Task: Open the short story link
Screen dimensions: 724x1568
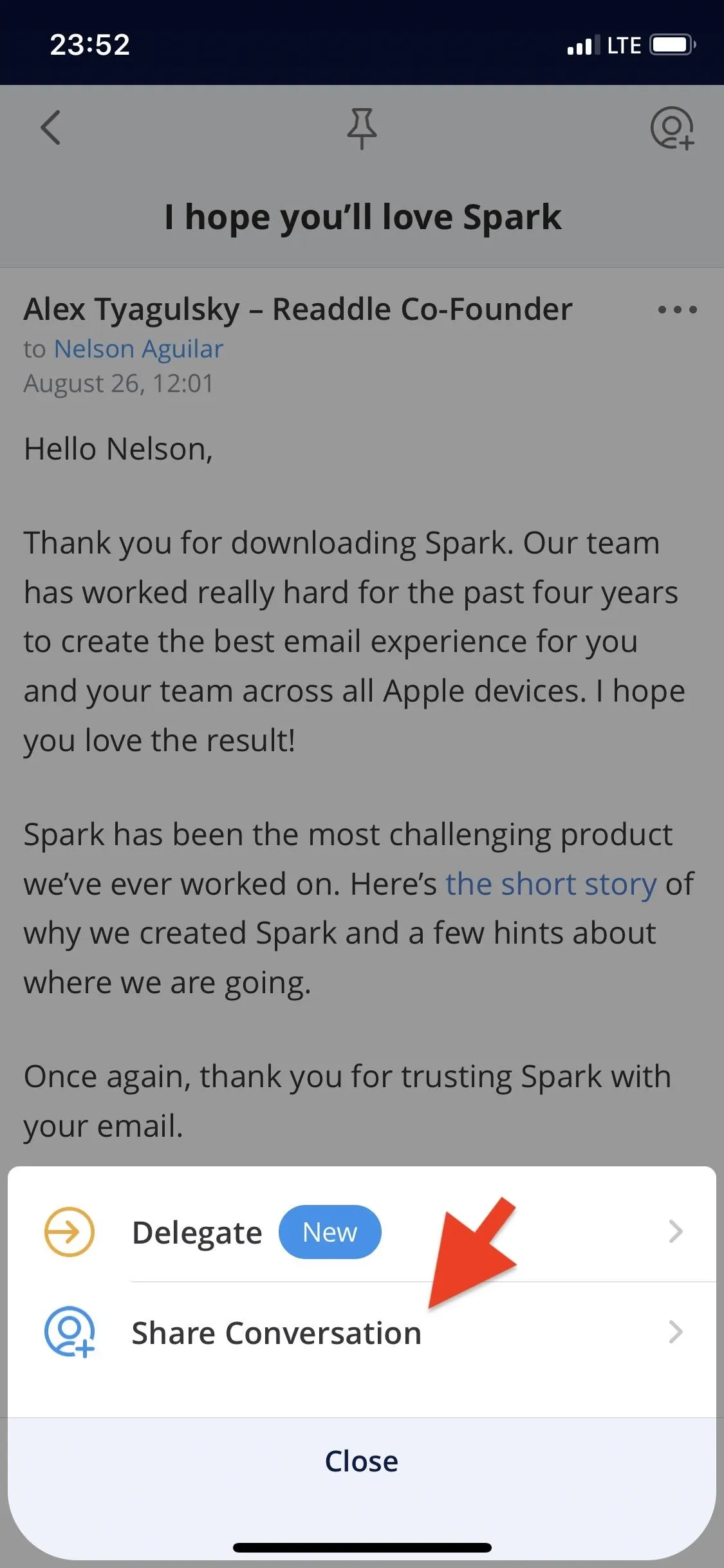Action: click(x=551, y=884)
